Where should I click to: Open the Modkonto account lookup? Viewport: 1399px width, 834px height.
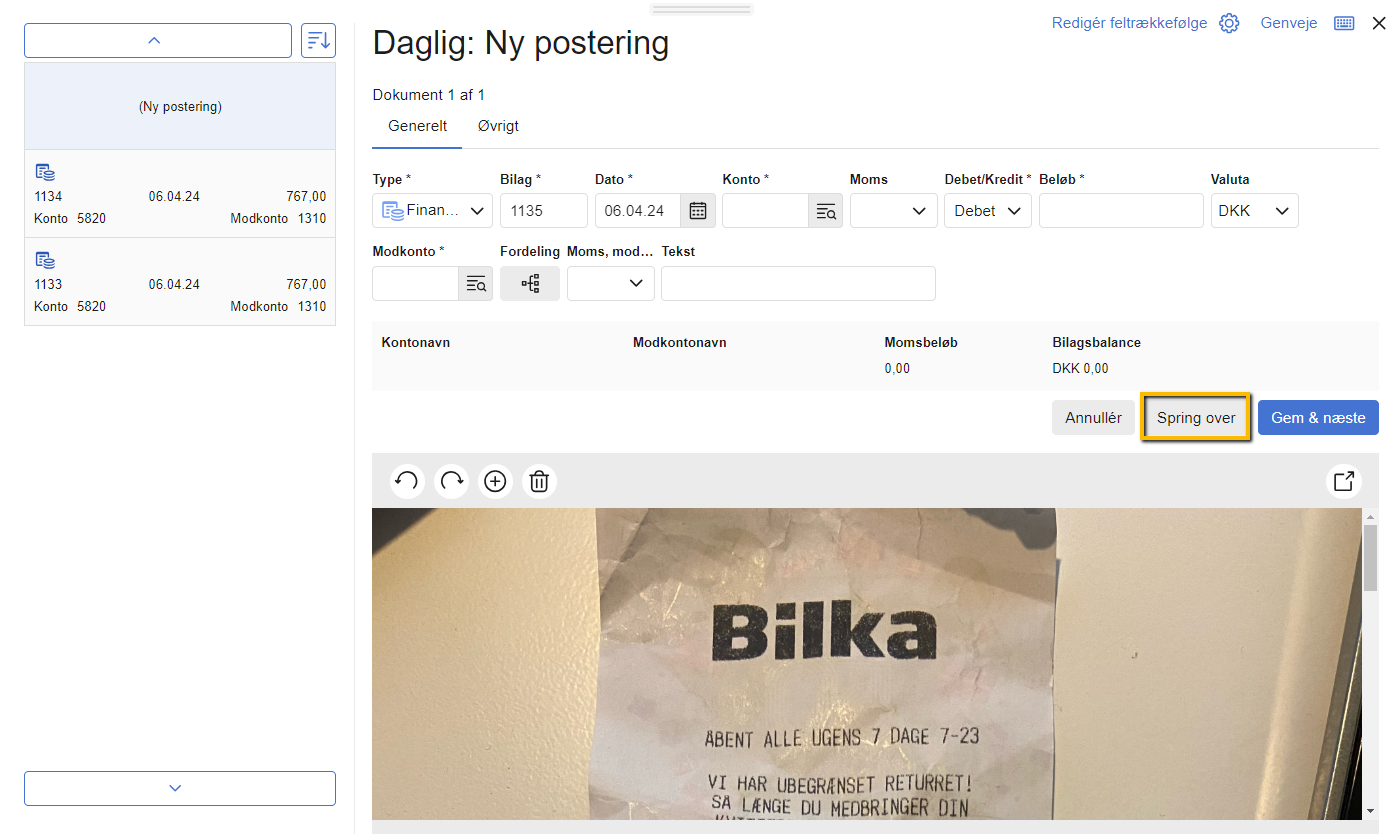tap(476, 283)
